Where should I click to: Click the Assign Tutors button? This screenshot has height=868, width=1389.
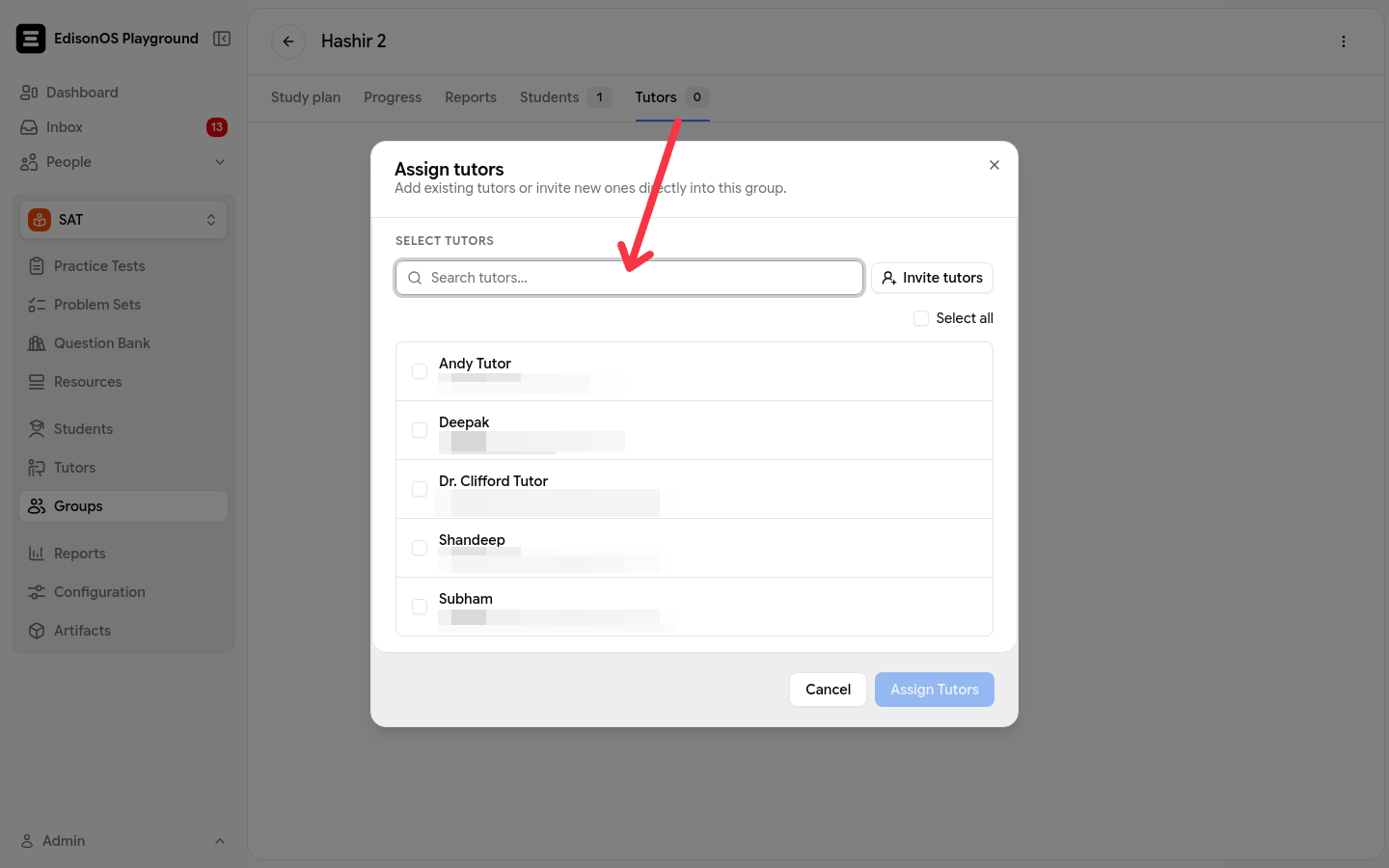[x=934, y=690]
